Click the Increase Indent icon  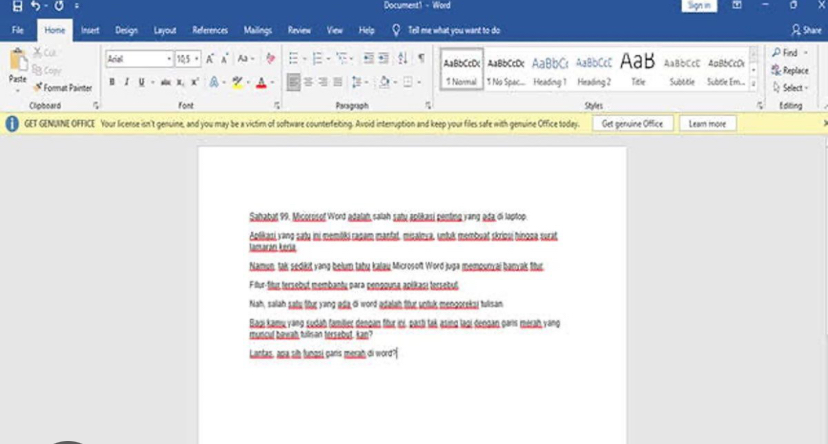click(x=384, y=59)
